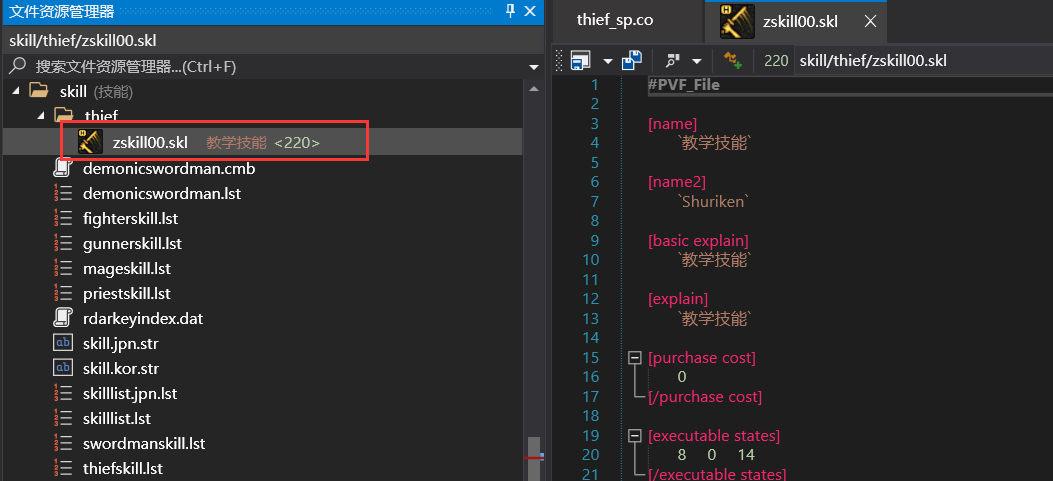Click the zskill00.skl skill icon in tree
Viewport: 1053px width, 481px height.
90,142
